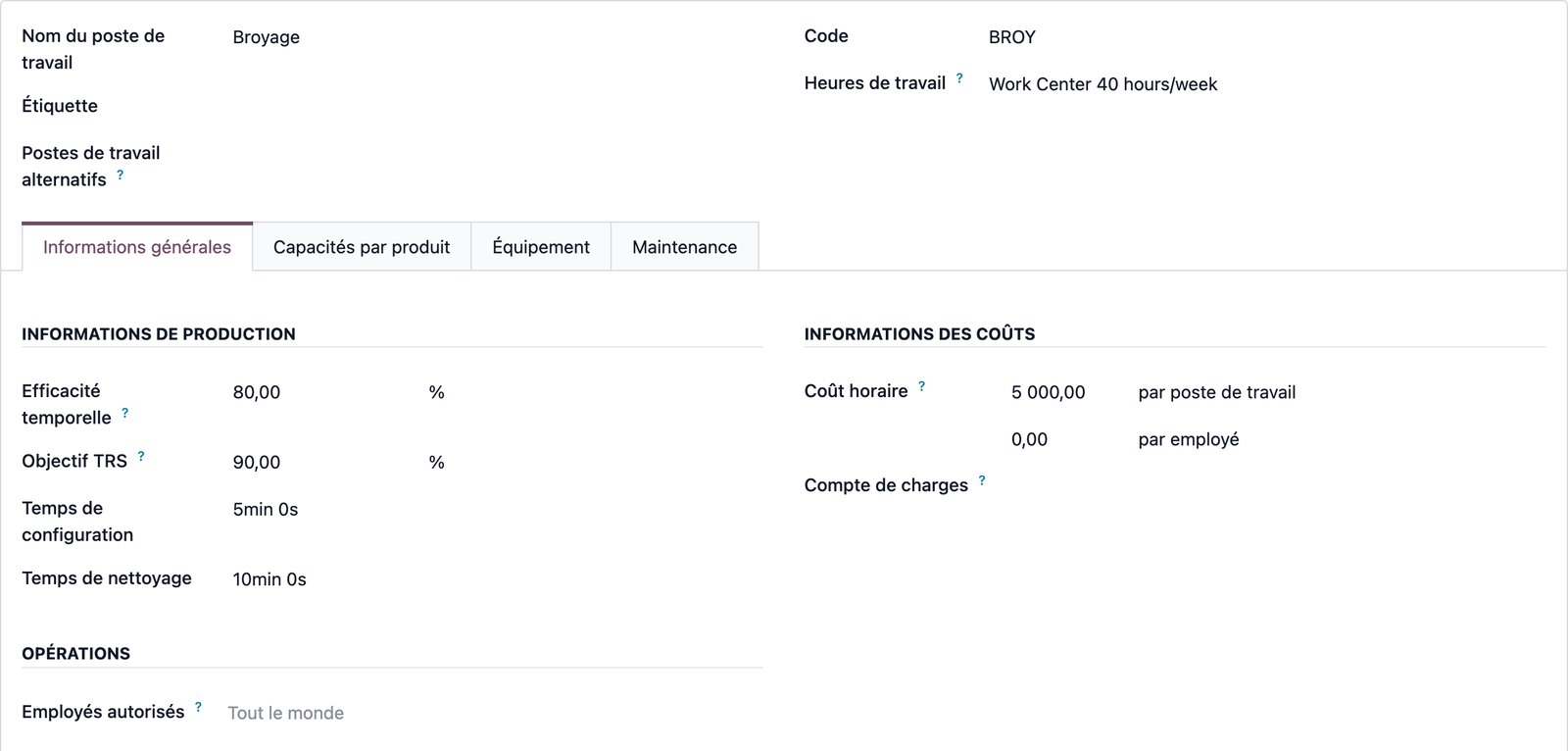
Task: Click the INFORMATIONS DES COÛTS heading
Action: pyautogui.click(x=919, y=334)
